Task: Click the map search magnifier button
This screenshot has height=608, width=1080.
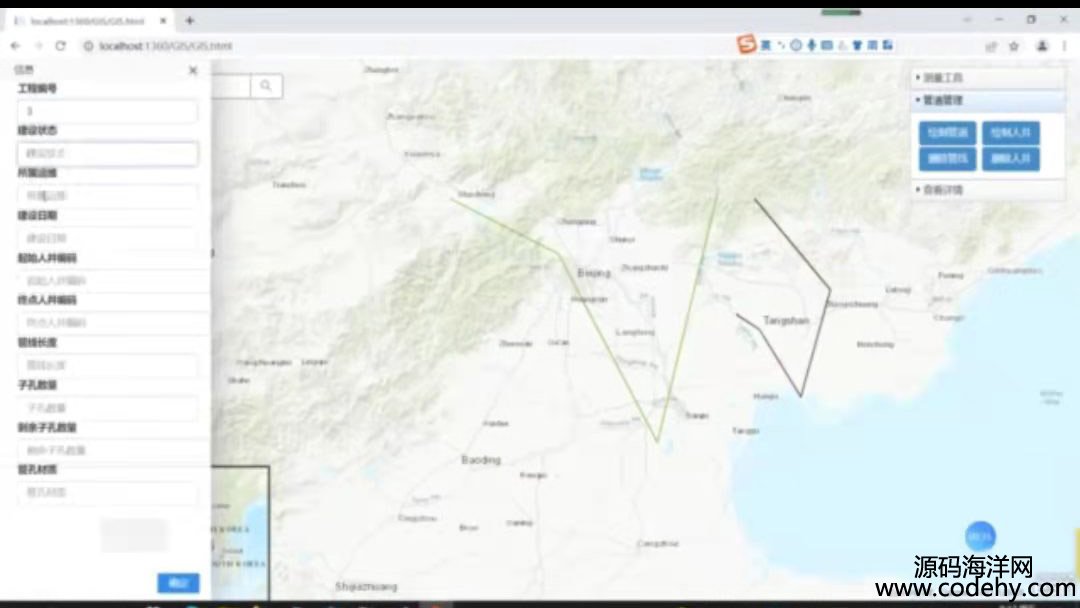Action: (x=266, y=86)
